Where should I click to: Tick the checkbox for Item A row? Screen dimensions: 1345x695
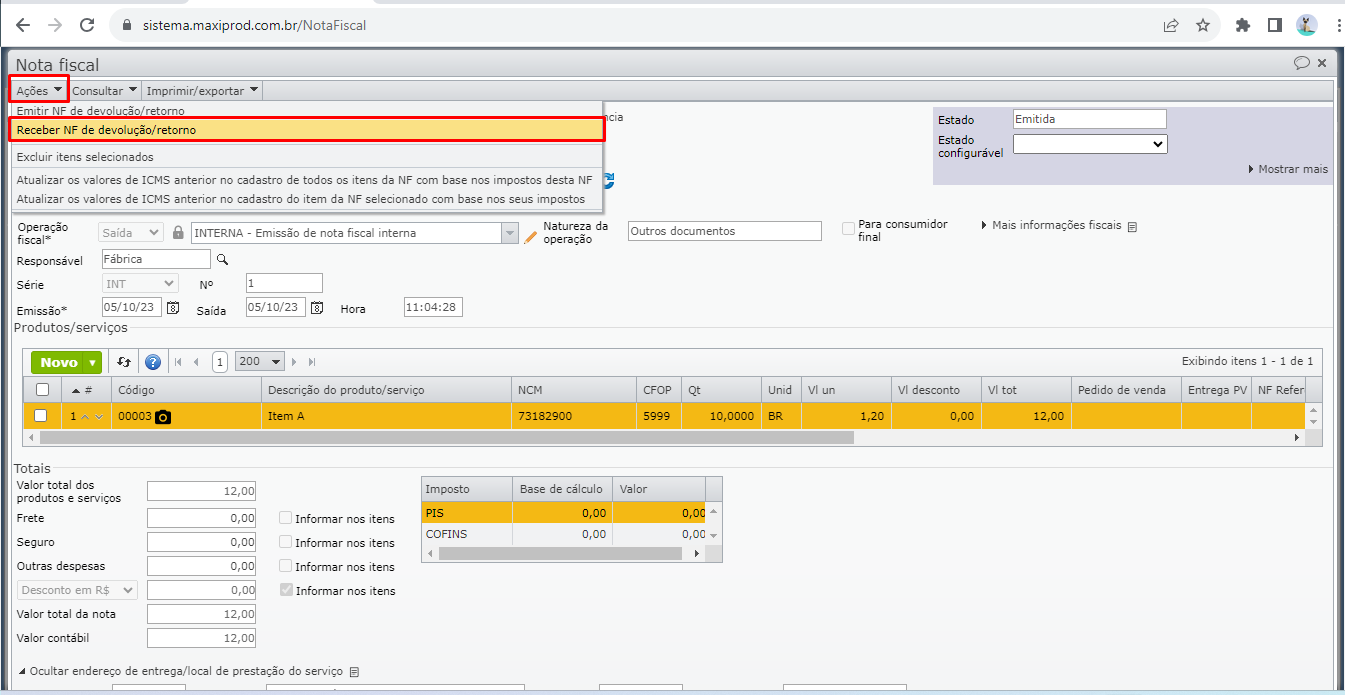41,415
